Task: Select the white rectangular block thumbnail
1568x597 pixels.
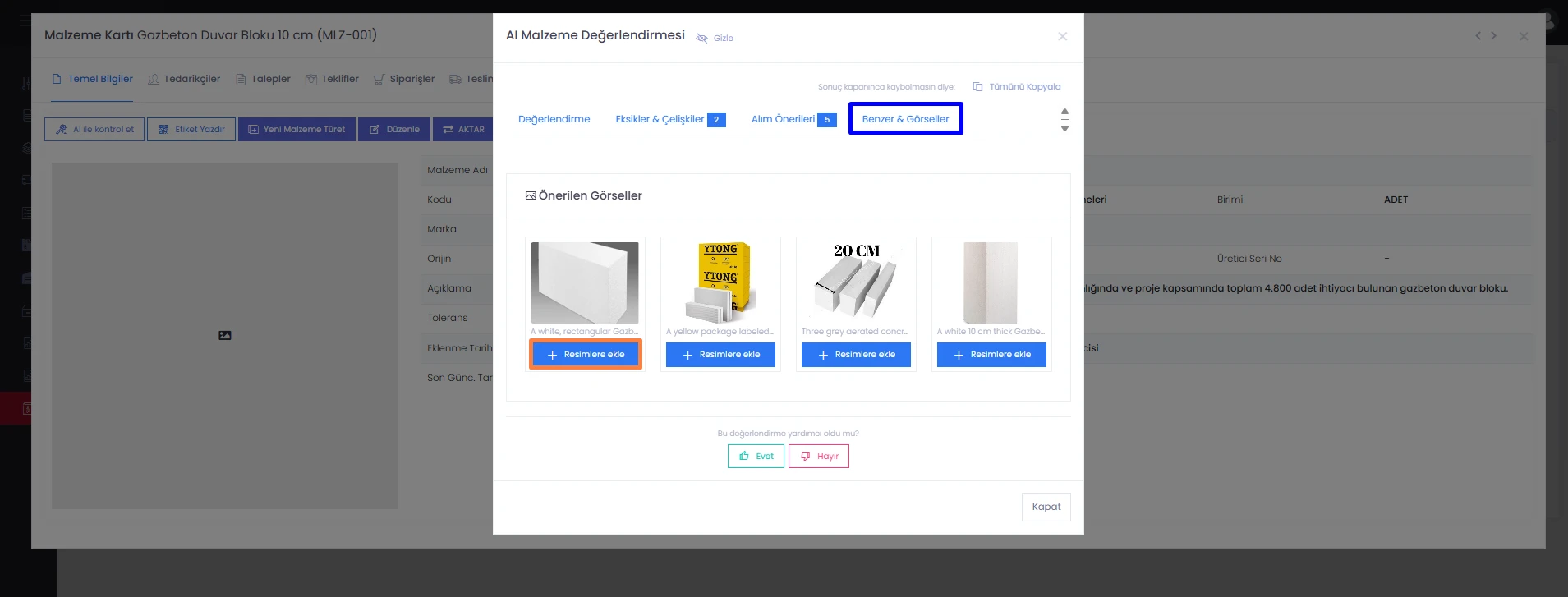Action: click(x=585, y=282)
